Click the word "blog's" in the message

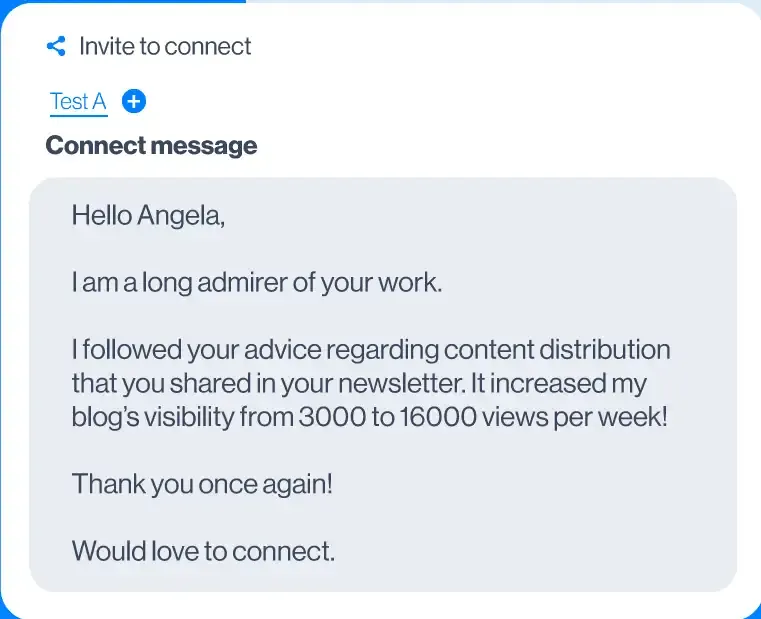(x=105, y=417)
